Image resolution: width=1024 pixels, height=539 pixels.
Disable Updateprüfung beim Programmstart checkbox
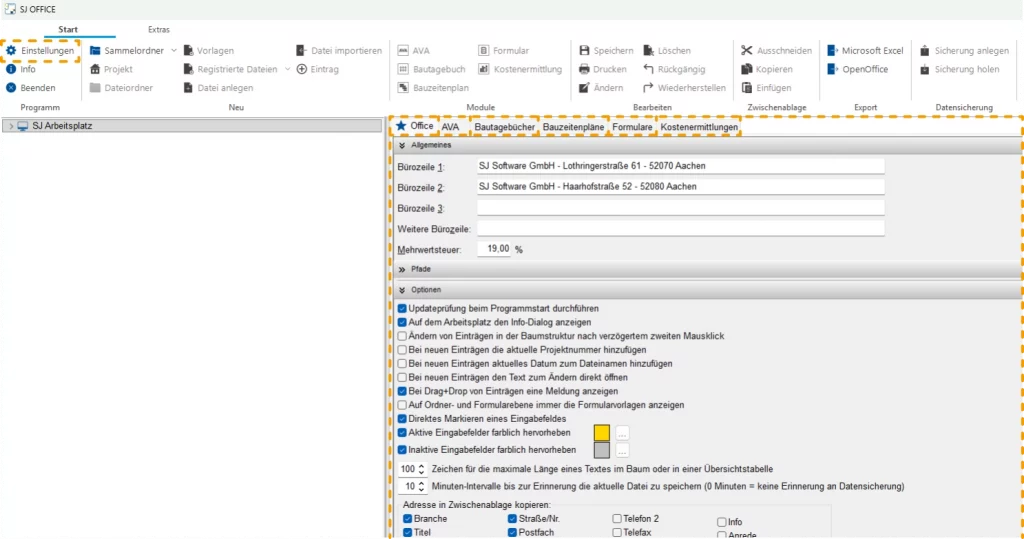pos(402,309)
